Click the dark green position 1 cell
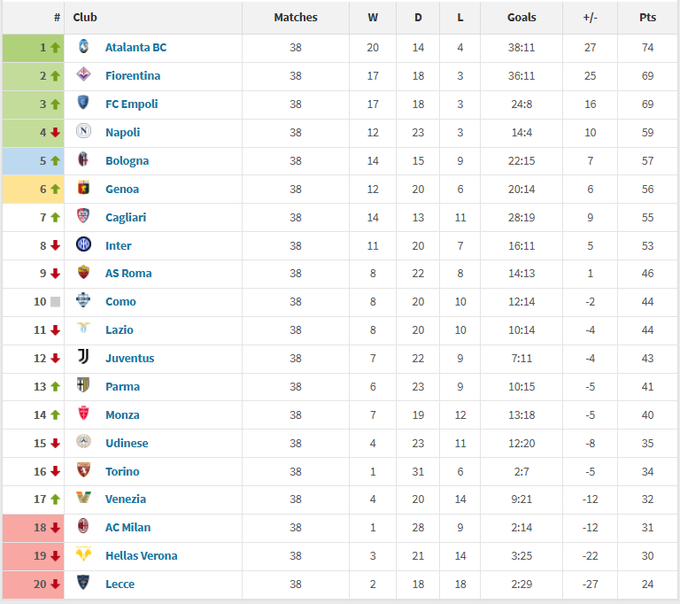The width and height of the screenshot is (680, 604). click(32, 47)
